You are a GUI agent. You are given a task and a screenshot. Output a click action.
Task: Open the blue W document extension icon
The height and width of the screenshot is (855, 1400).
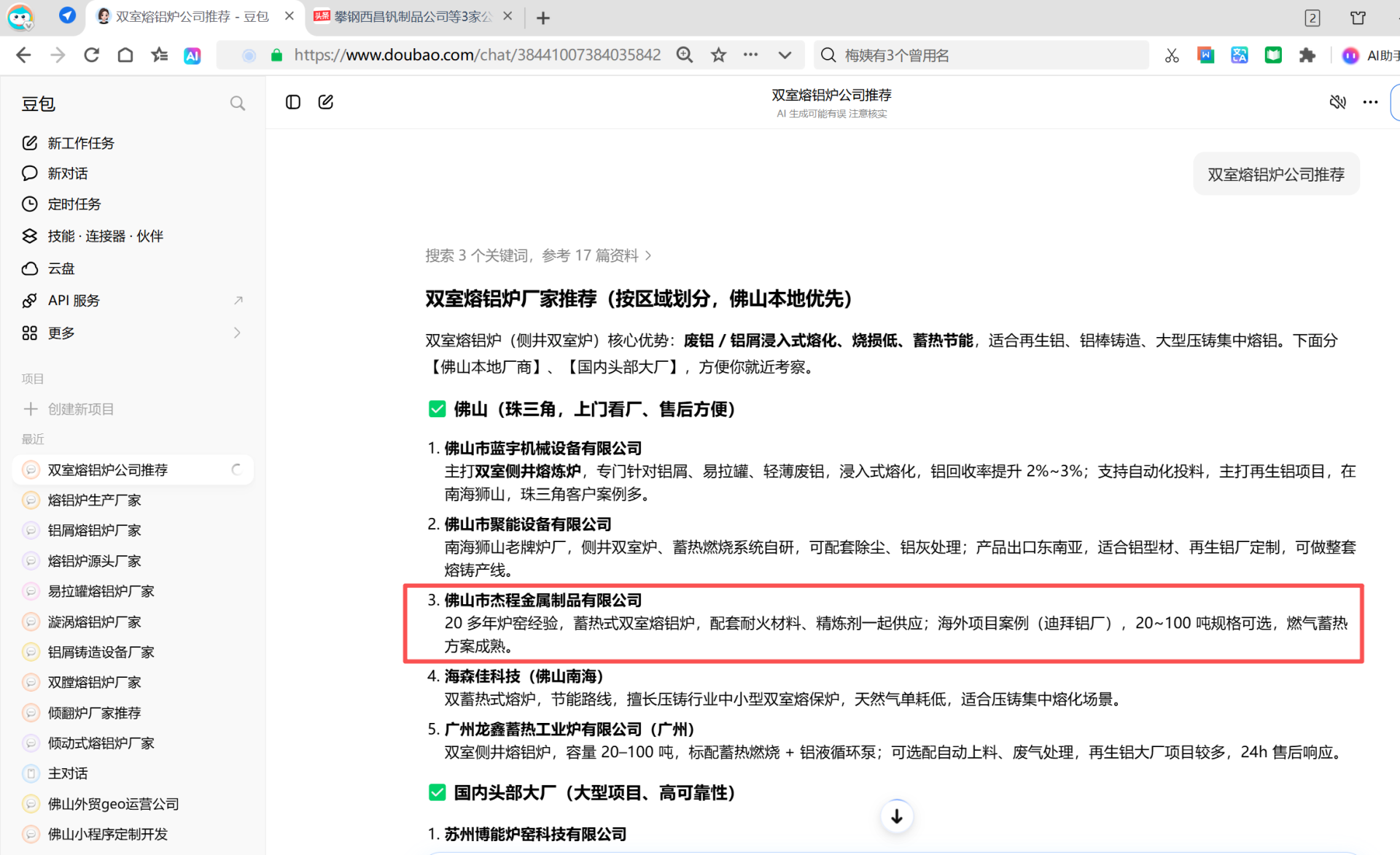coord(1206,55)
